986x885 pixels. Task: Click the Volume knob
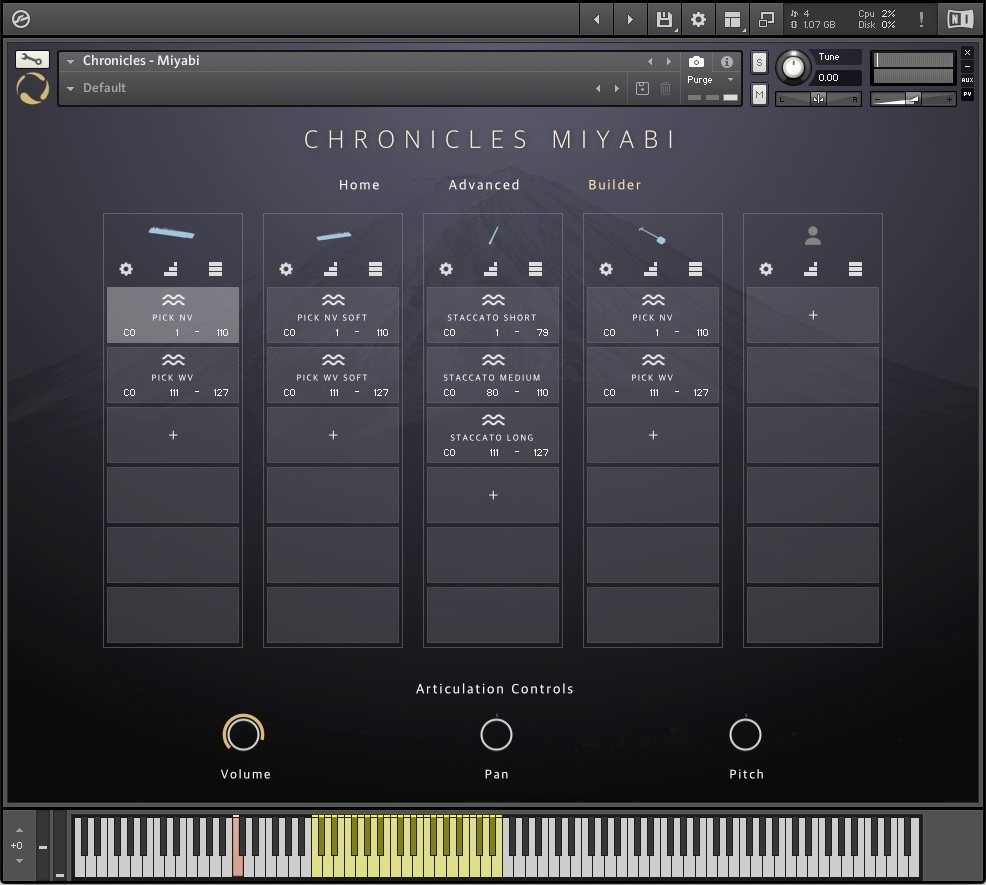[x=243, y=733]
